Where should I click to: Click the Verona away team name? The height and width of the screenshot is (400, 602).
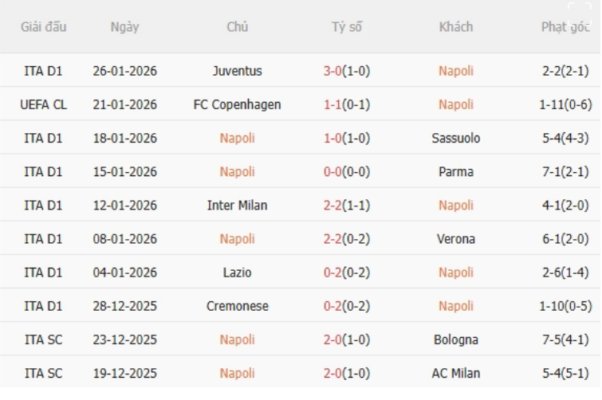[x=456, y=239]
